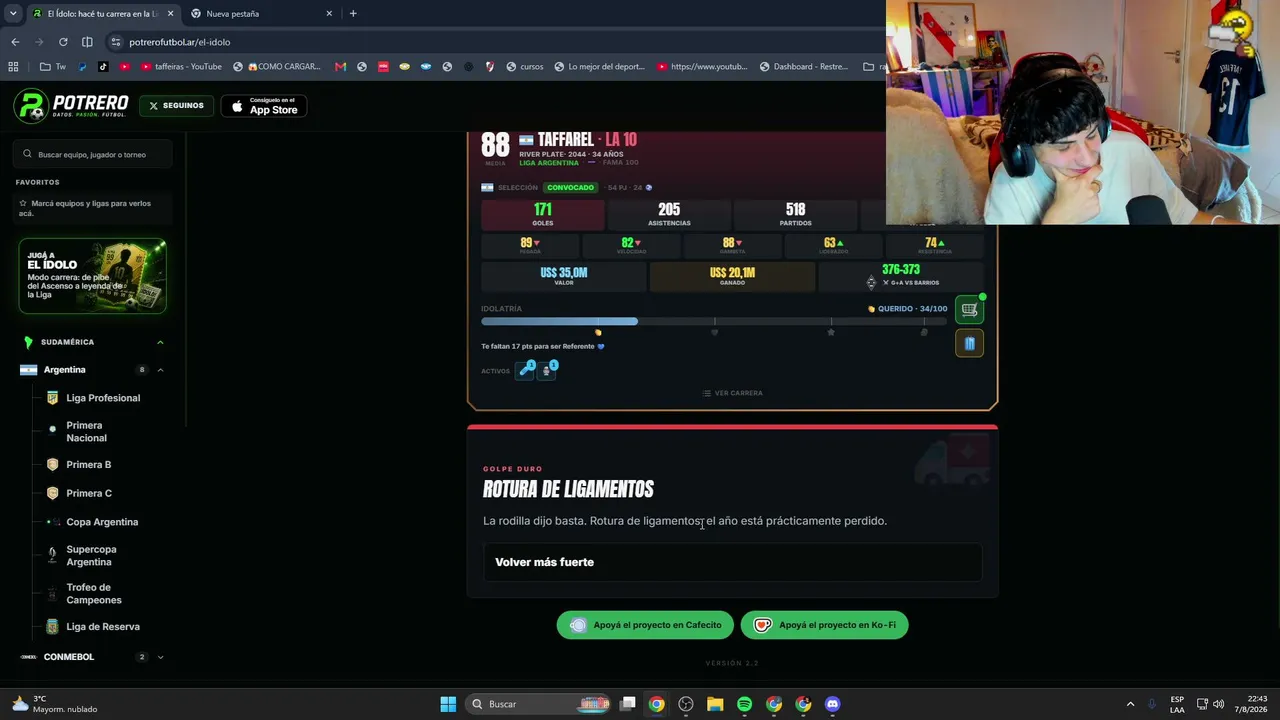Open the cursos bookmark
This screenshot has width=1280, height=720.
[x=525, y=67]
